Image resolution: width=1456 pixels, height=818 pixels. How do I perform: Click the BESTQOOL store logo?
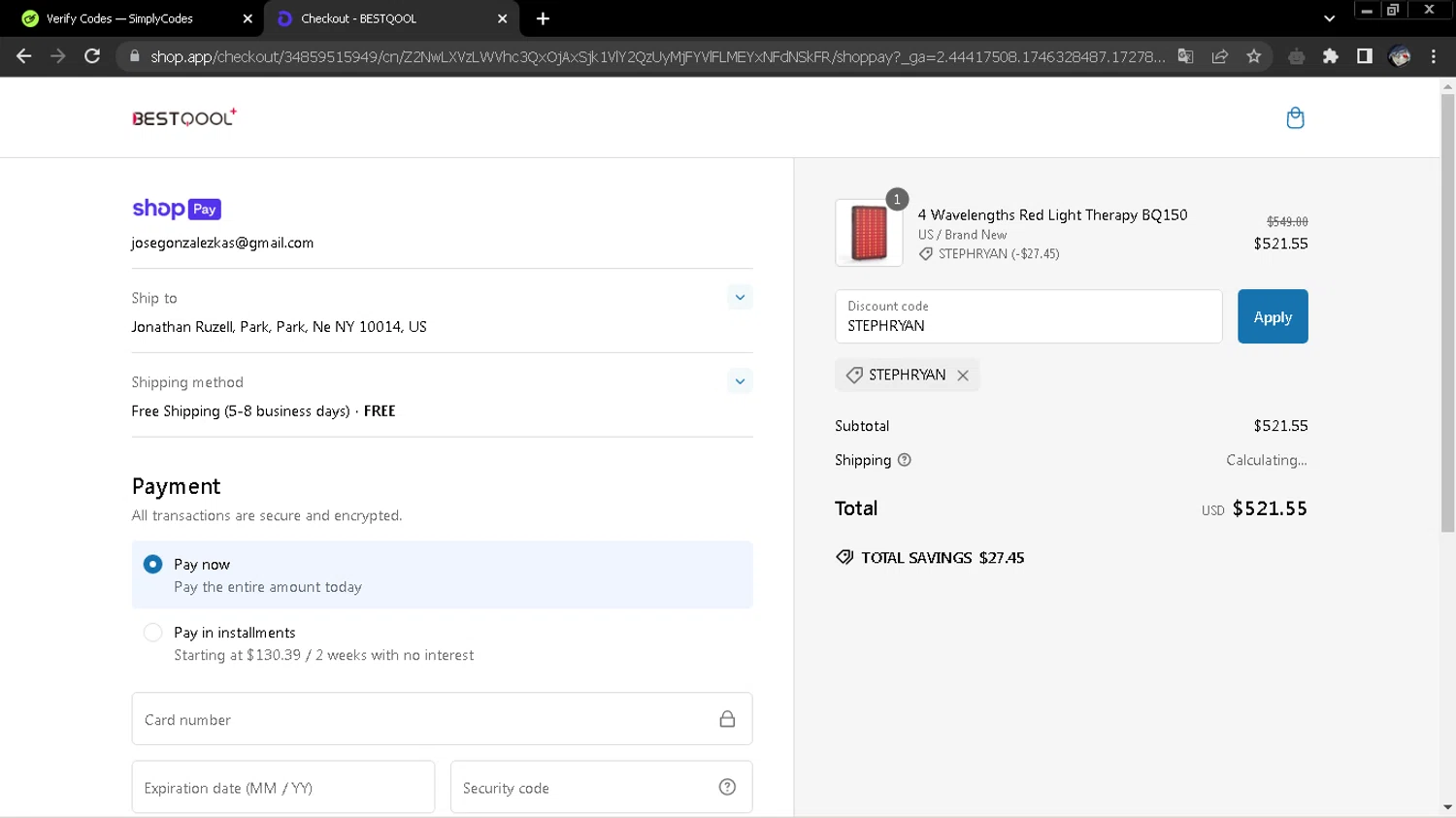(x=184, y=118)
